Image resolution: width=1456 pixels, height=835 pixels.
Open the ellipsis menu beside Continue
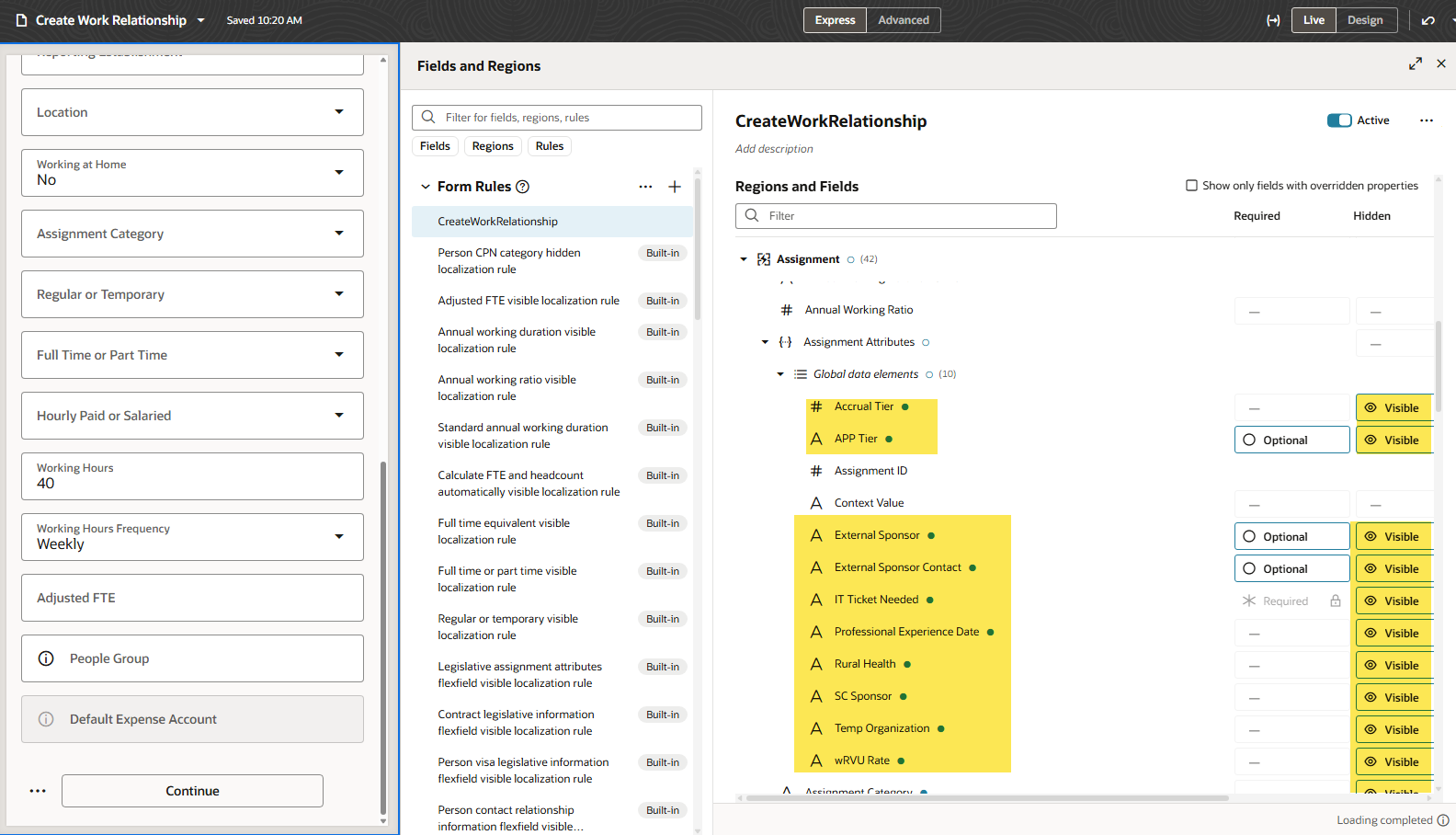coord(38,791)
